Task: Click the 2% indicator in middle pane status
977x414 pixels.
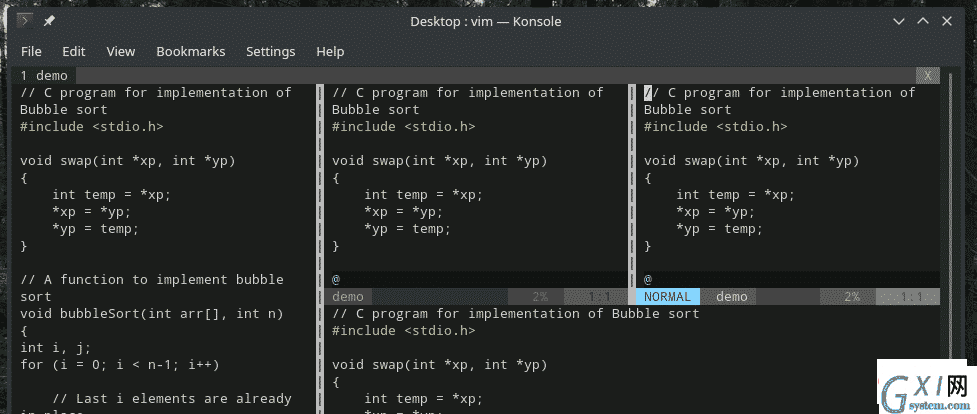Action: pyautogui.click(x=540, y=297)
